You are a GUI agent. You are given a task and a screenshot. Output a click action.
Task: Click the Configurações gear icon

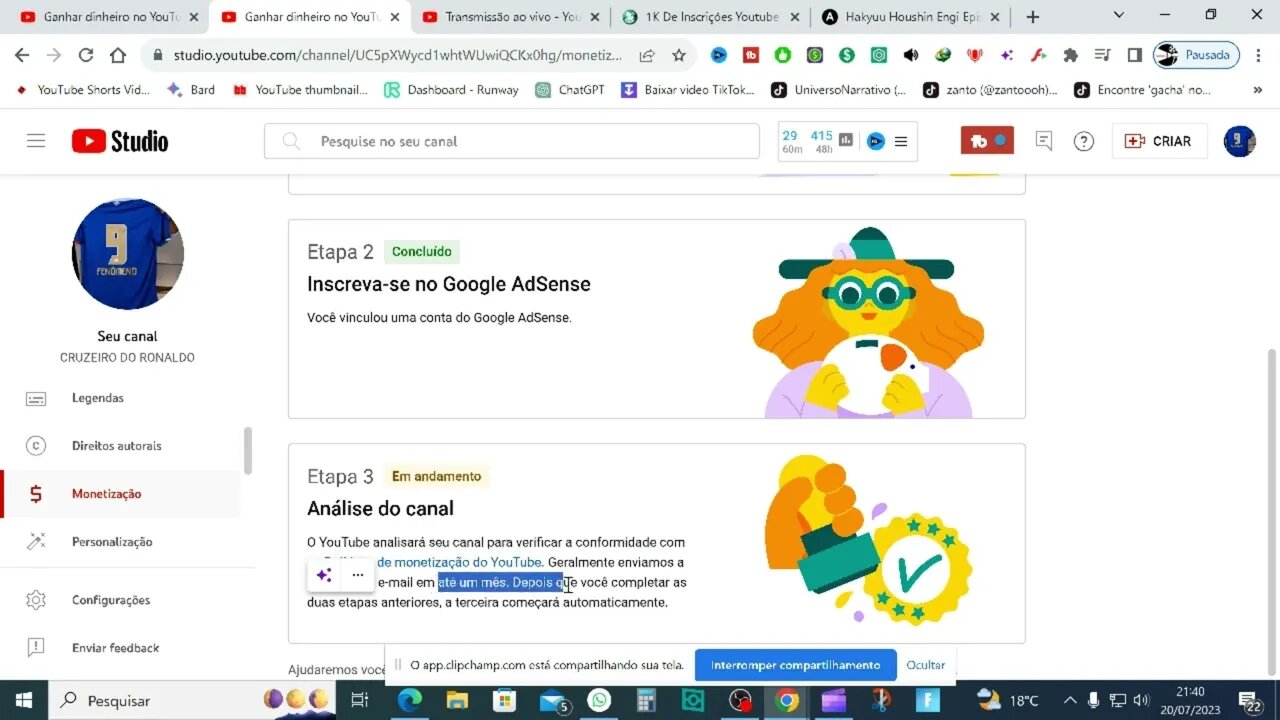36,600
